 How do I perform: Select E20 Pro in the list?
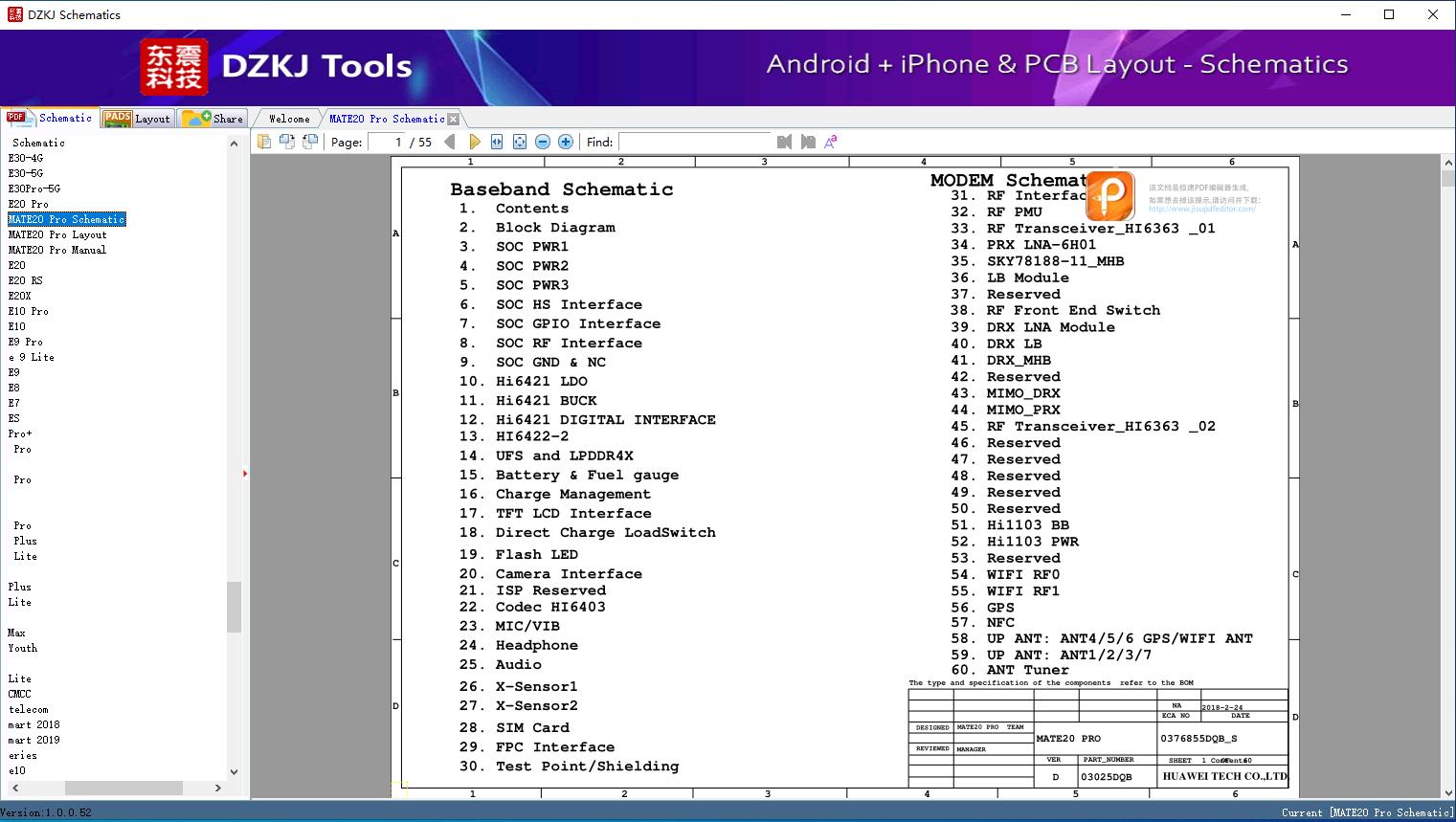click(x=29, y=204)
